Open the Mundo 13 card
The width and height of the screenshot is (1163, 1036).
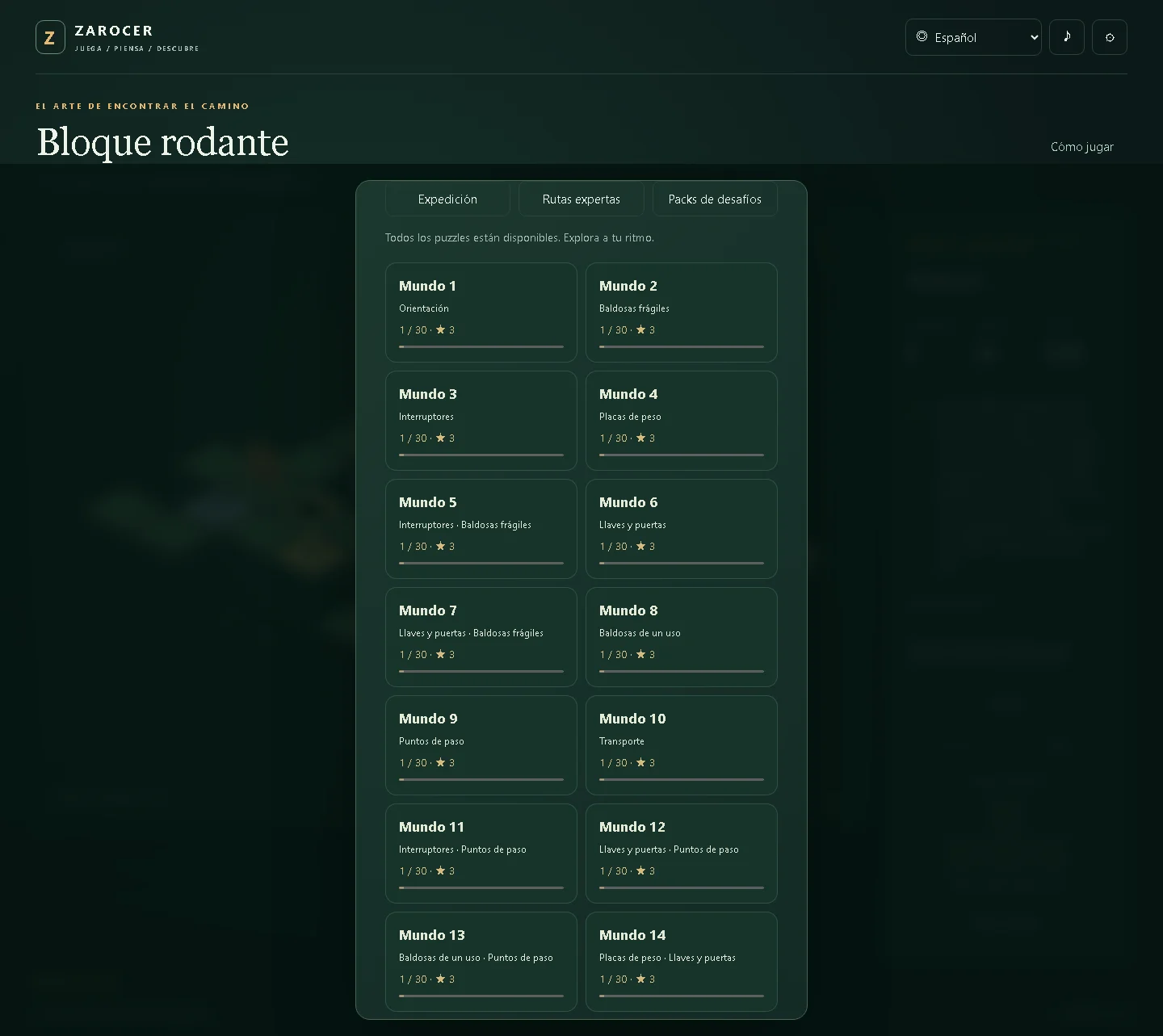[481, 962]
